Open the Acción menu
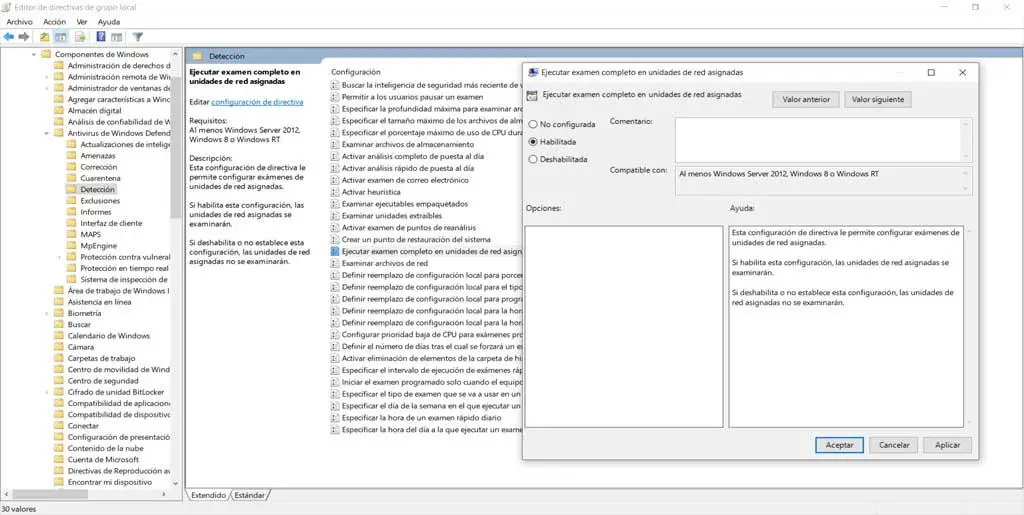 (55, 22)
